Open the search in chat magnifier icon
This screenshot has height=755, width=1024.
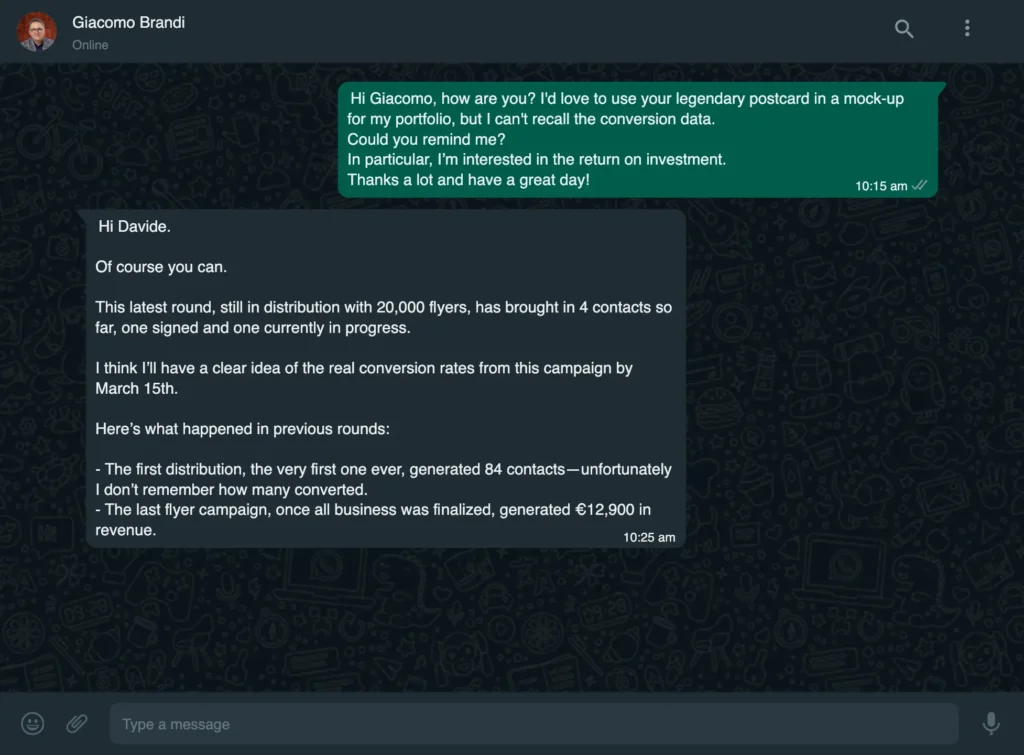(904, 29)
